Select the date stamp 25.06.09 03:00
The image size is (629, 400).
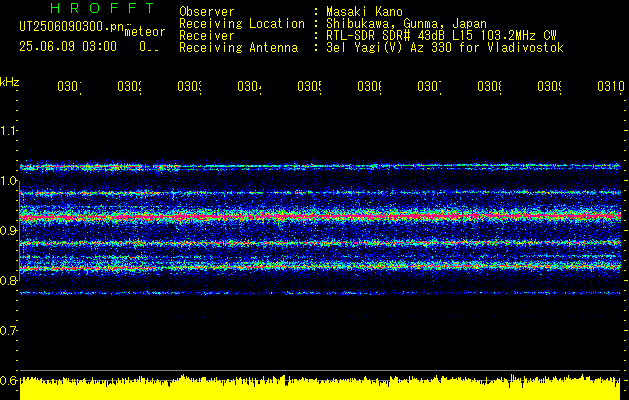click(68, 47)
